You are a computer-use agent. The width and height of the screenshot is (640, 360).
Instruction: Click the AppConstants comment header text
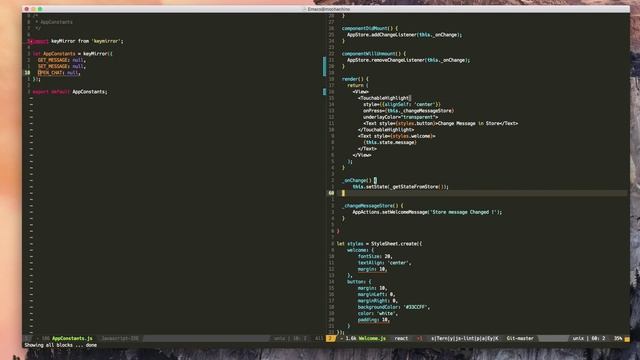tap(56, 22)
